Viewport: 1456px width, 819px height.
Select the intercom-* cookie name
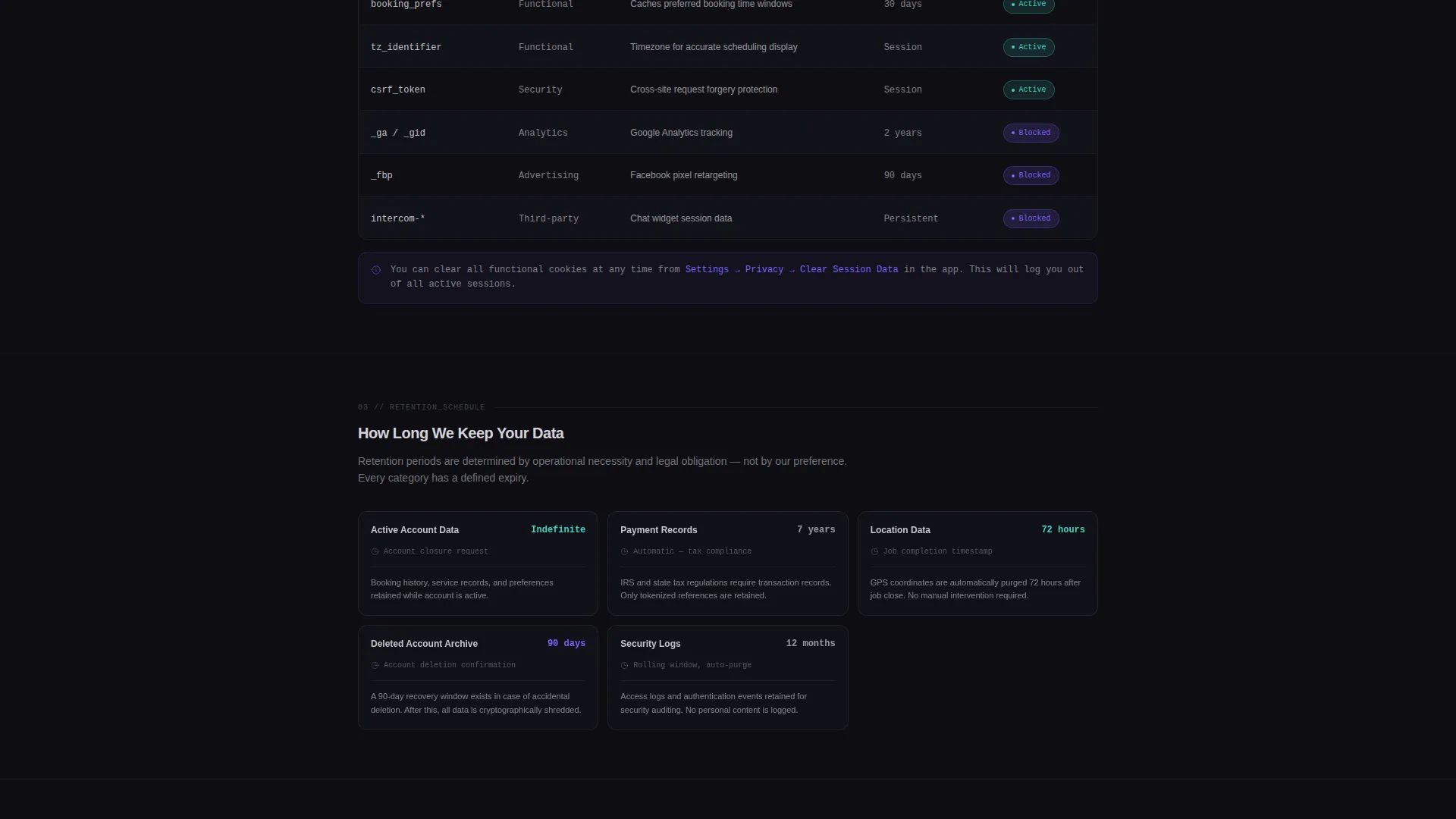(397, 218)
